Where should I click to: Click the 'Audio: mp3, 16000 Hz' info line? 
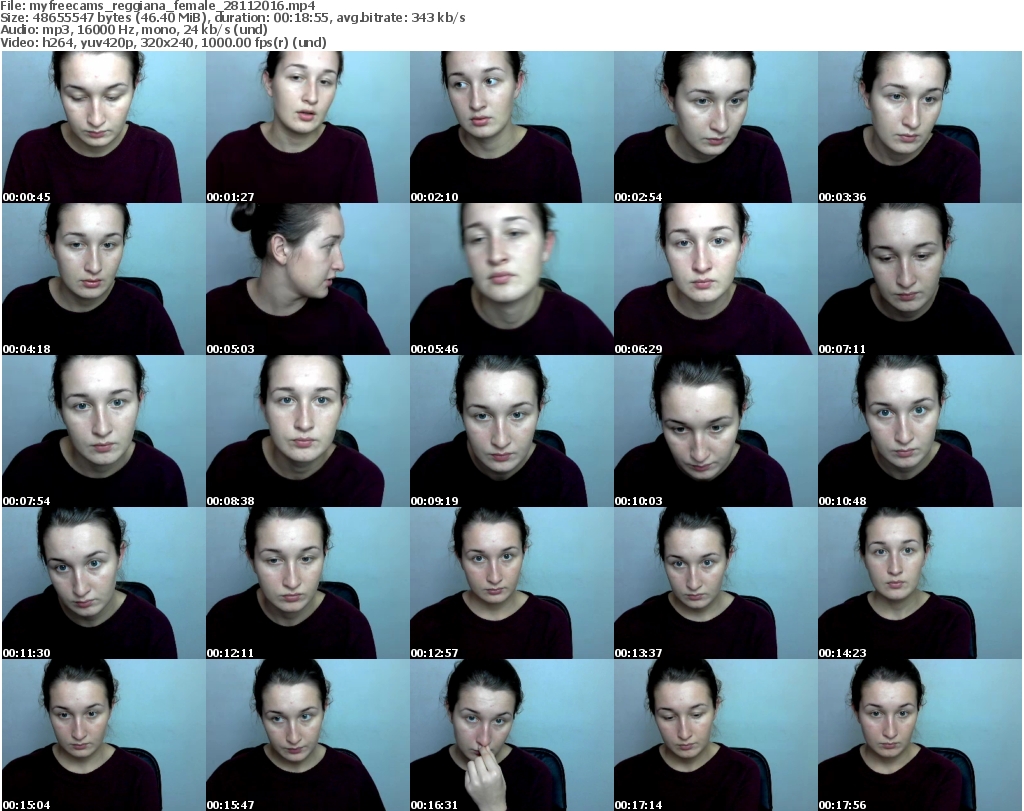click(x=134, y=30)
